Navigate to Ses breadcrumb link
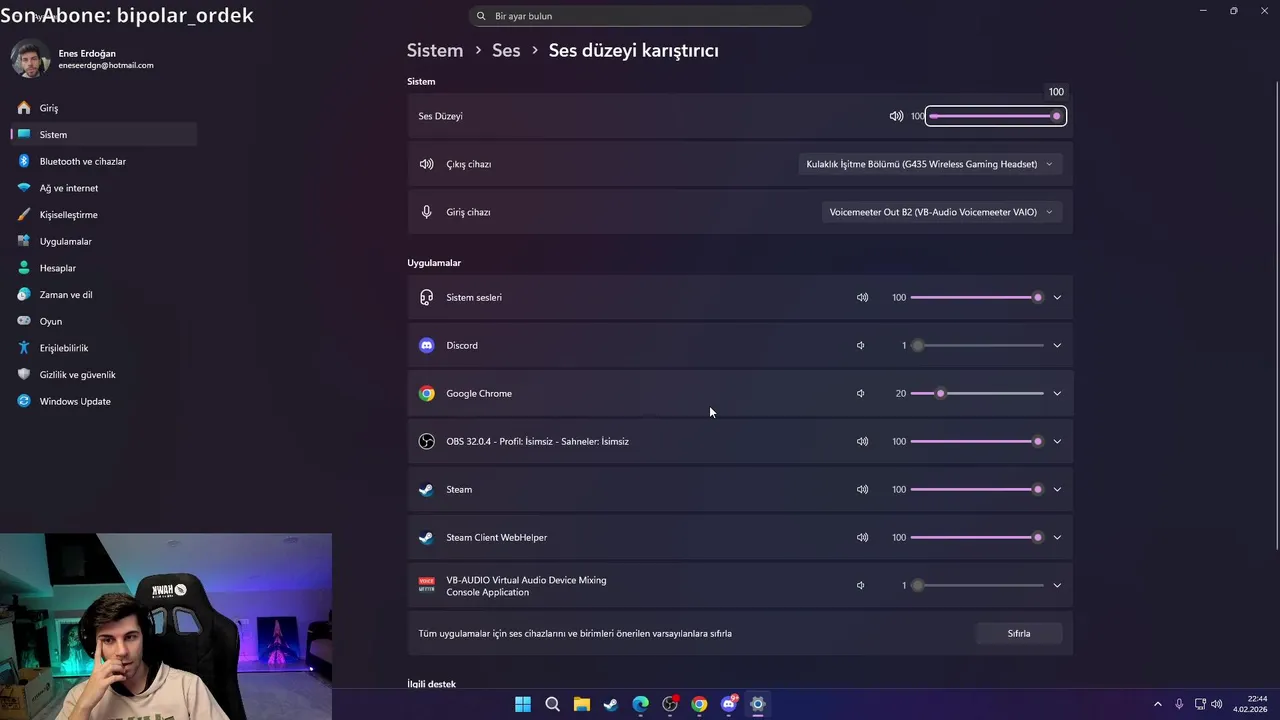 click(506, 50)
